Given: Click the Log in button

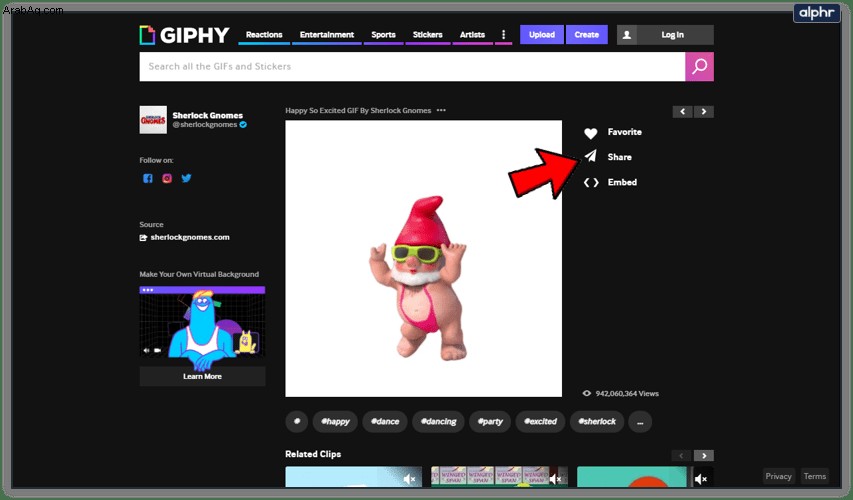Looking at the screenshot, I should tap(672, 35).
